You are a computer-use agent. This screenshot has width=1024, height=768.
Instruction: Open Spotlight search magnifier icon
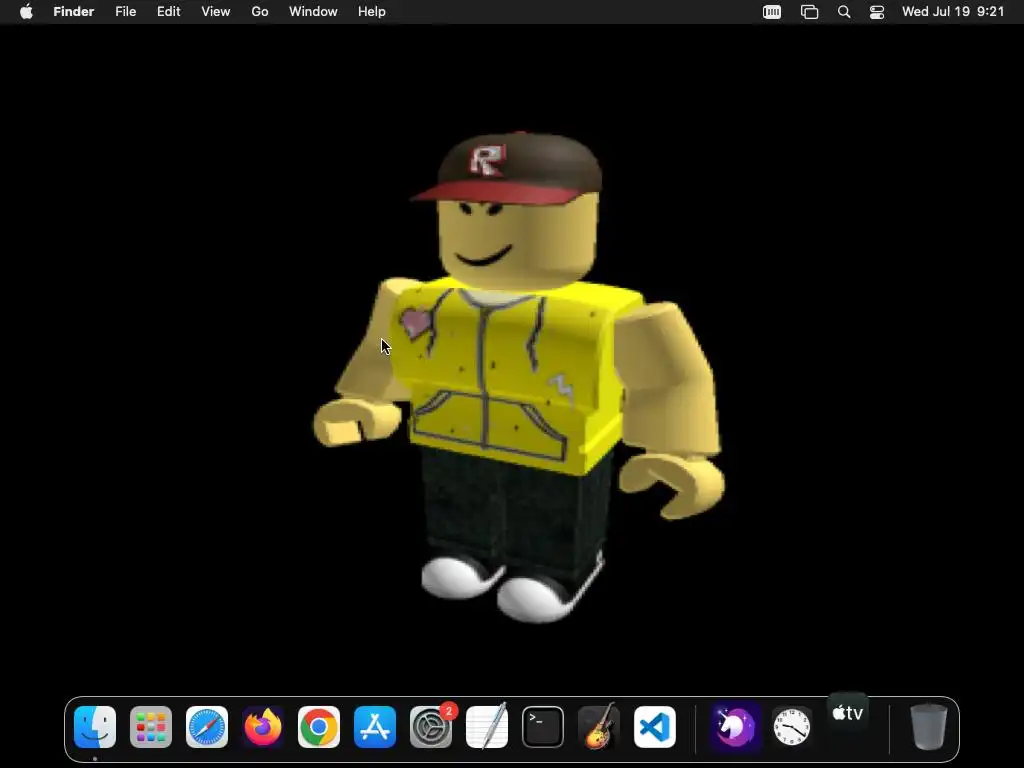[x=844, y=12]
